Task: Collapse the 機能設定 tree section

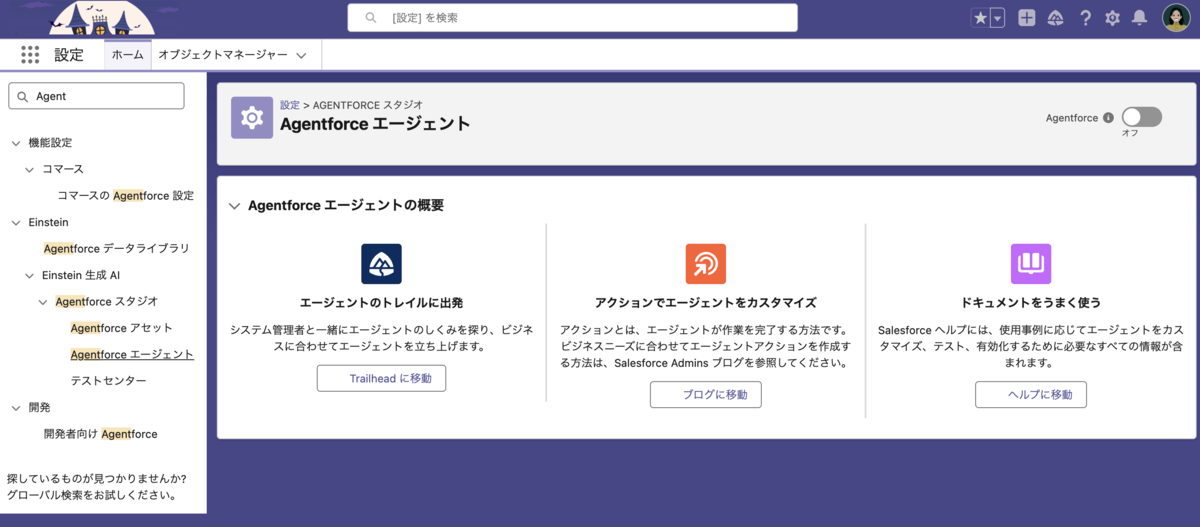Action: 16,143
